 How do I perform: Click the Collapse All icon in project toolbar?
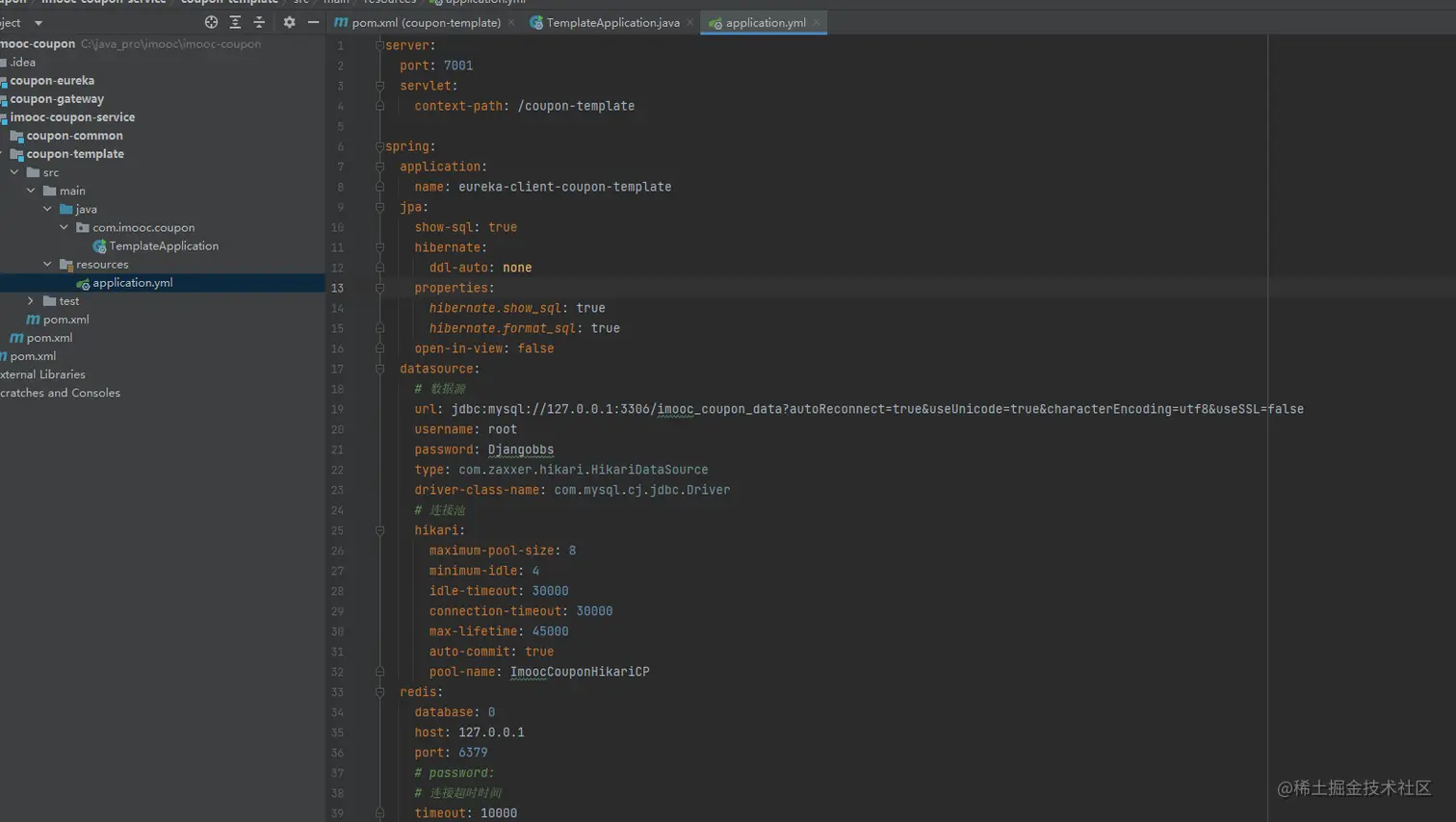tap(259, 22)
